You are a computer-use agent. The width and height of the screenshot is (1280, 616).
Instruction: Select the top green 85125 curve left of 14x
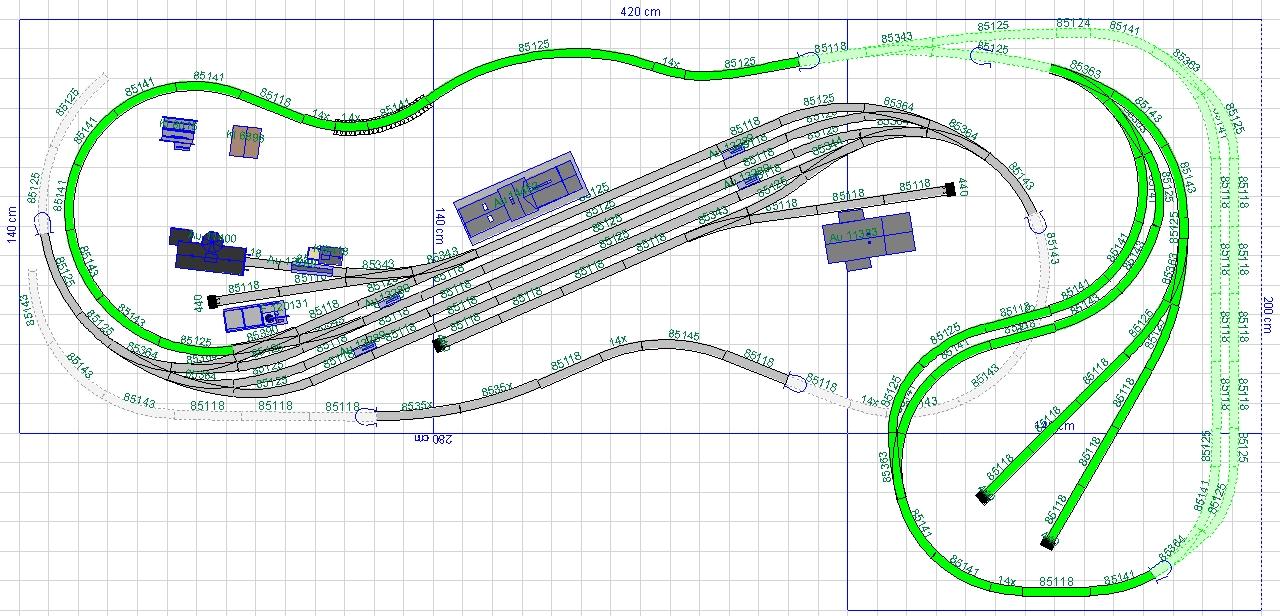tap(535, 52)
